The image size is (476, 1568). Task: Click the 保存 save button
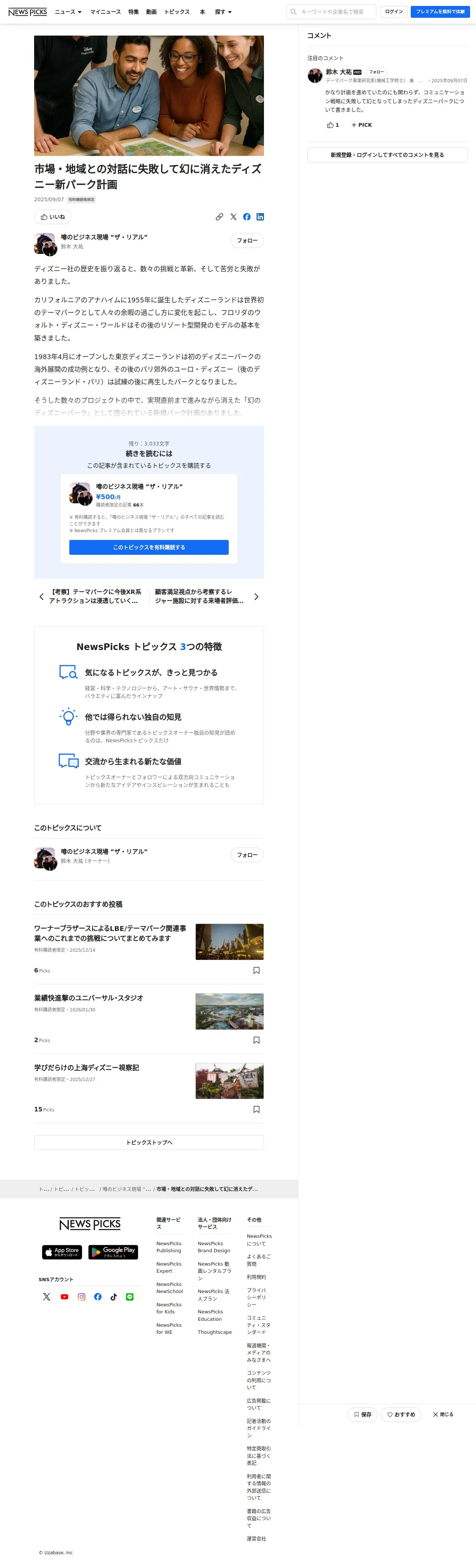363,1415
